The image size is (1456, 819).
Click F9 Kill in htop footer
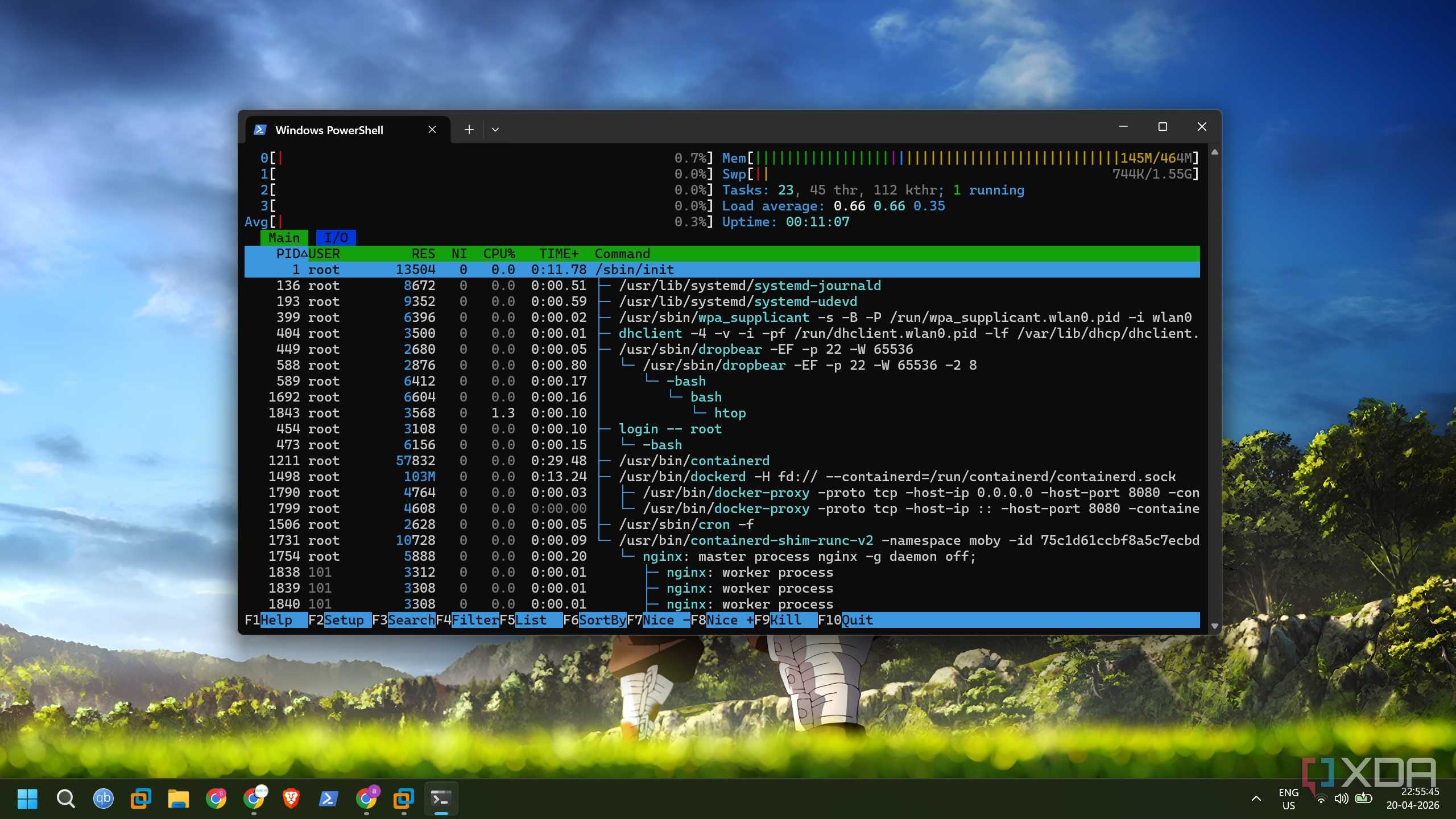pyautogui.click(x=785, y=620)
